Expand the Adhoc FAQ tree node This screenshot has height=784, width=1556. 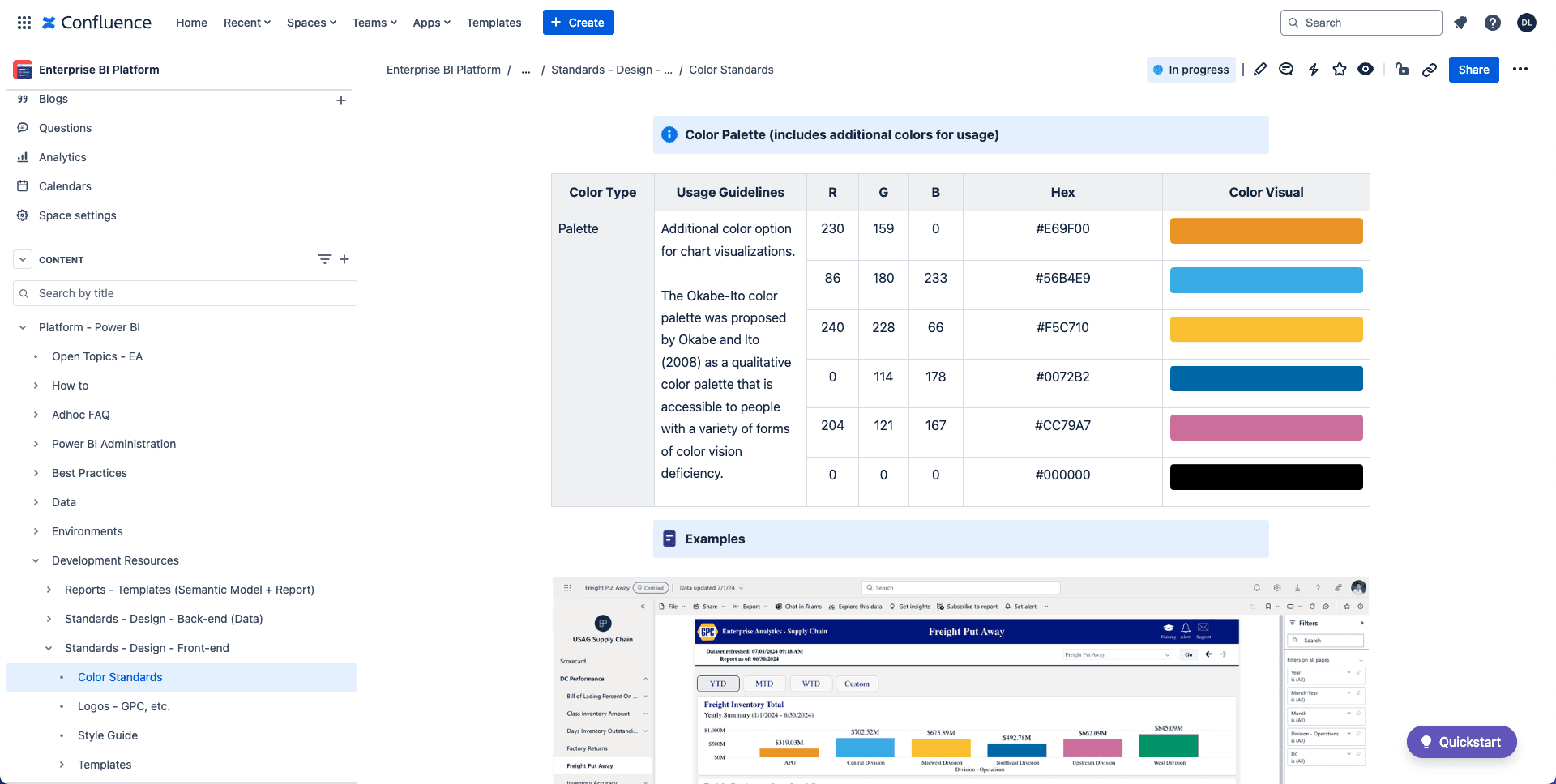click(36, 415)
